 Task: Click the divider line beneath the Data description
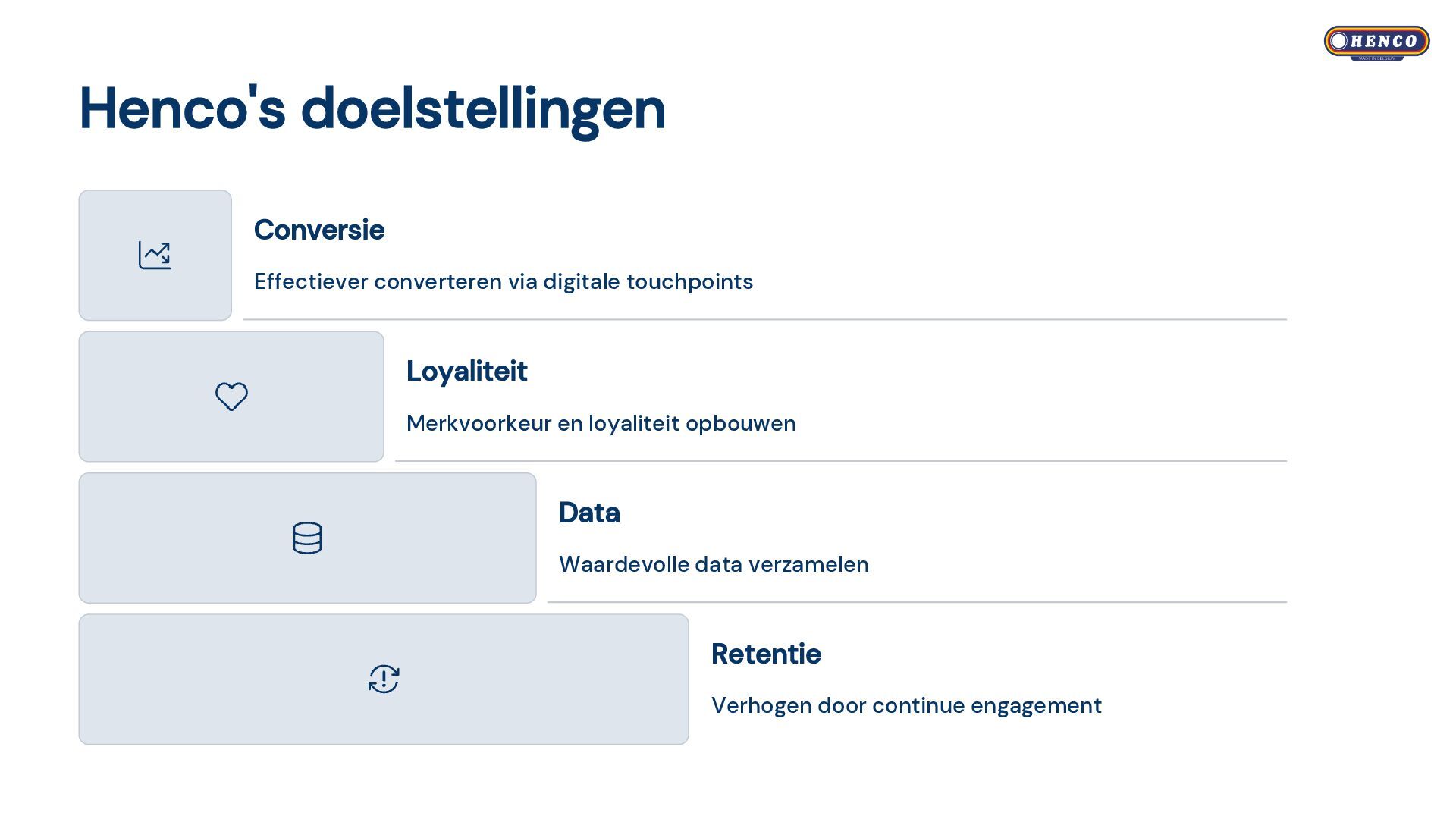(x=916, y=602)
